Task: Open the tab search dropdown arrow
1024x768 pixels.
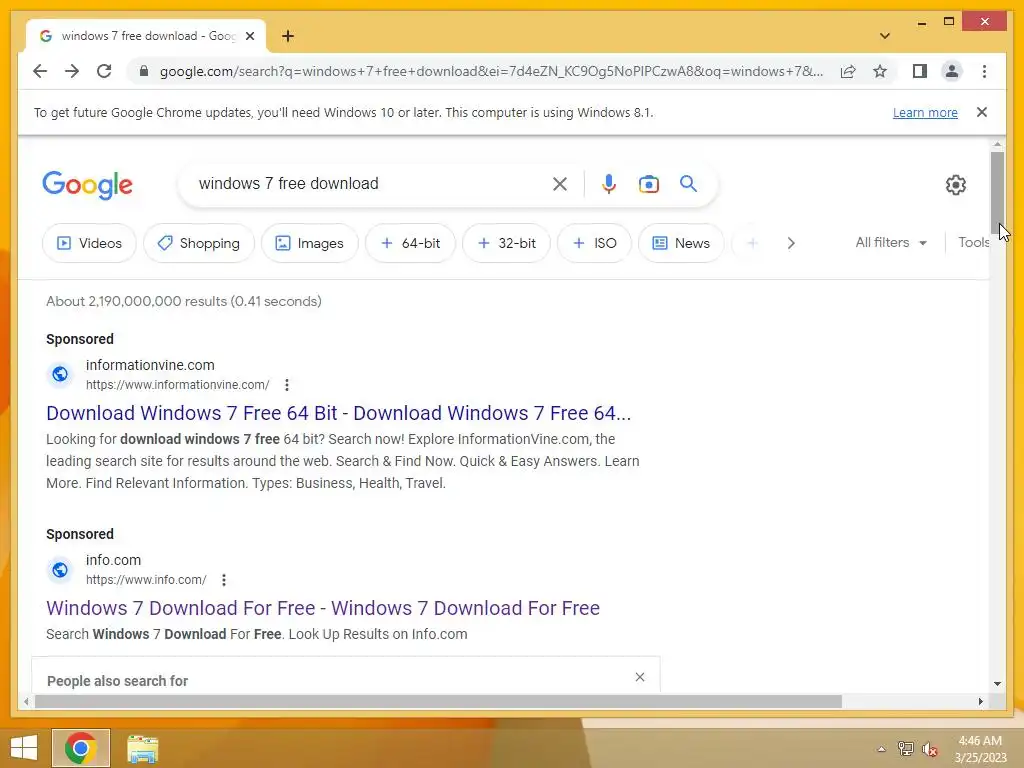Action: point(884,36)
